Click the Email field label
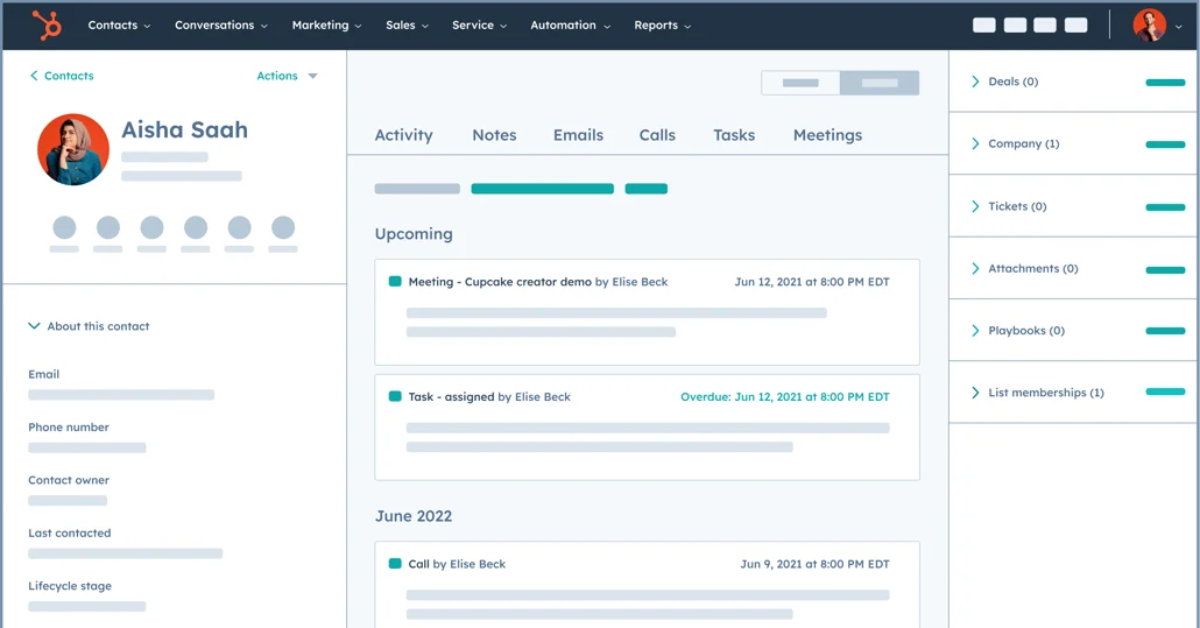1200x628 pixels. tap(44, 374)
